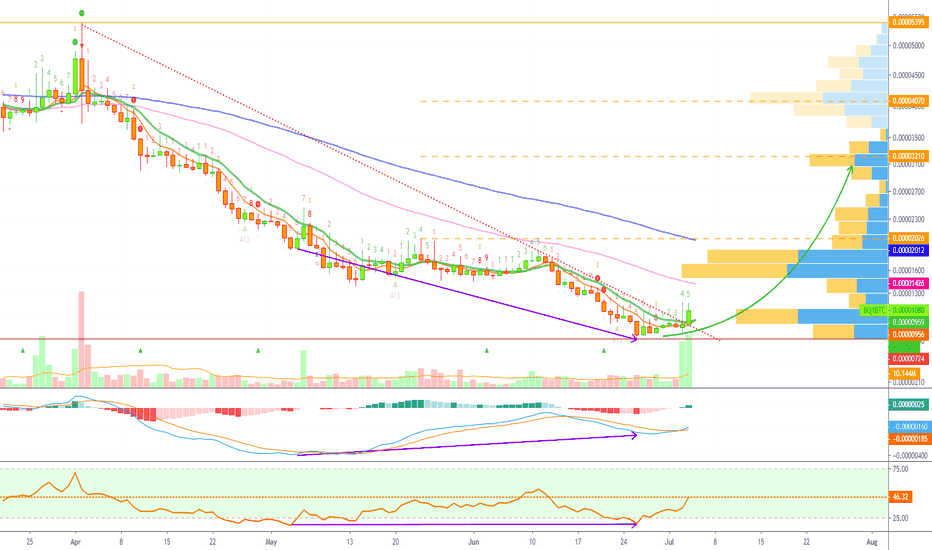Select the red horizontal support line
Viewport: 932px width, 550px height.
click(x=444, y=339)
